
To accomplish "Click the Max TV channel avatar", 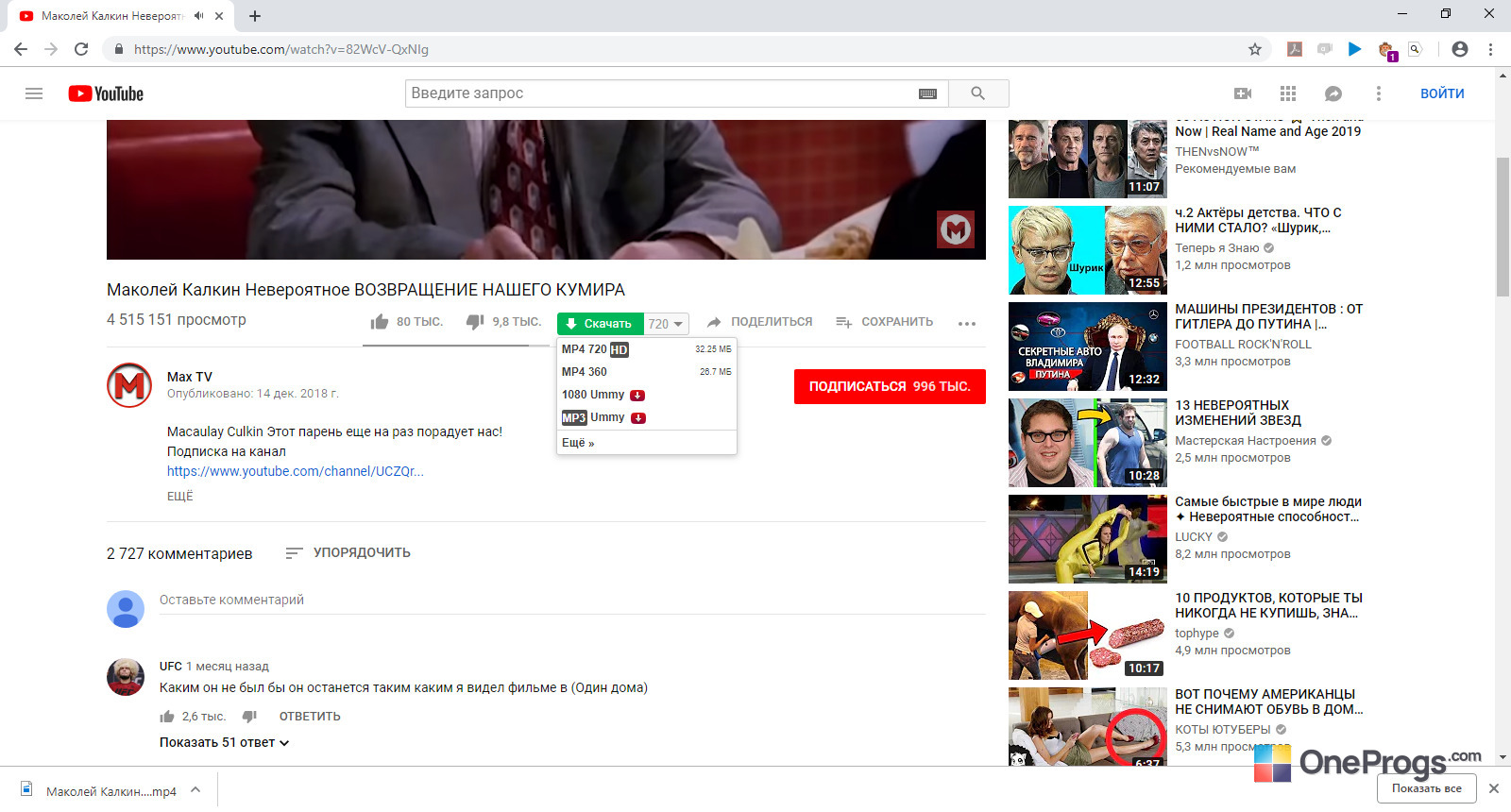I will coord(129,385).
